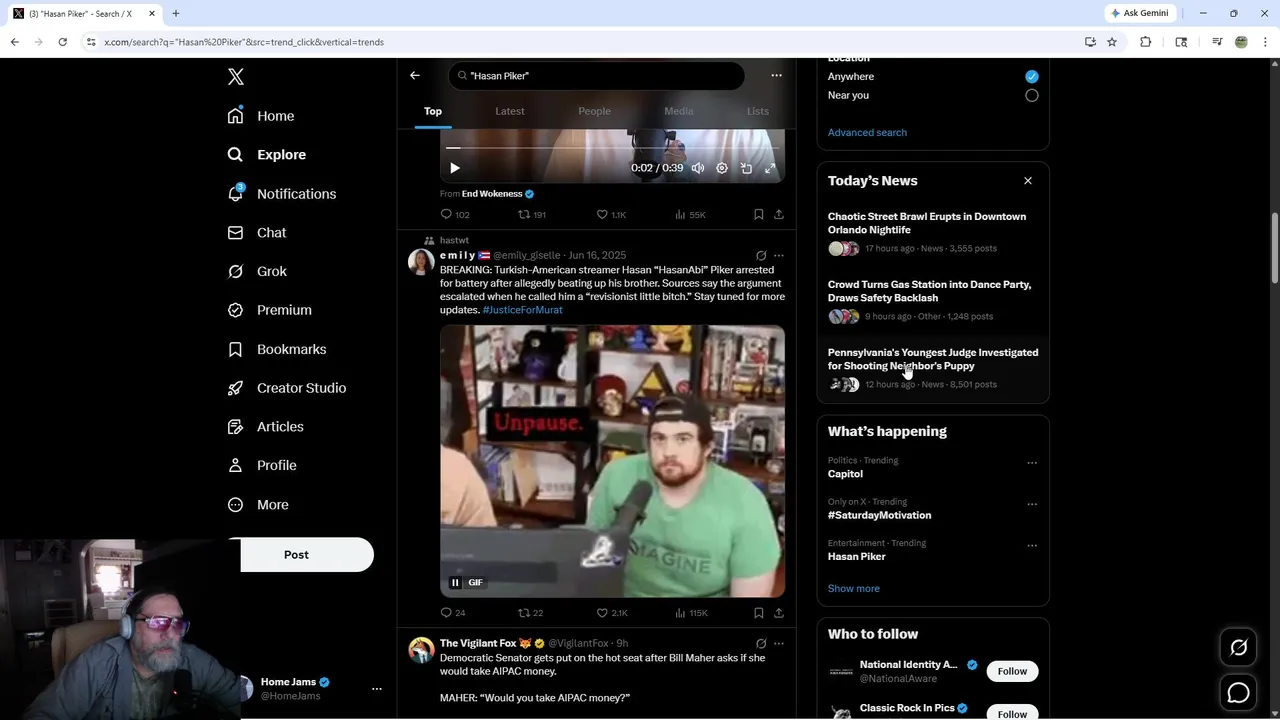Open options for Hasan Piker trend
The height and width of the screenshot is (720, 1280).
coord(1032,546)
